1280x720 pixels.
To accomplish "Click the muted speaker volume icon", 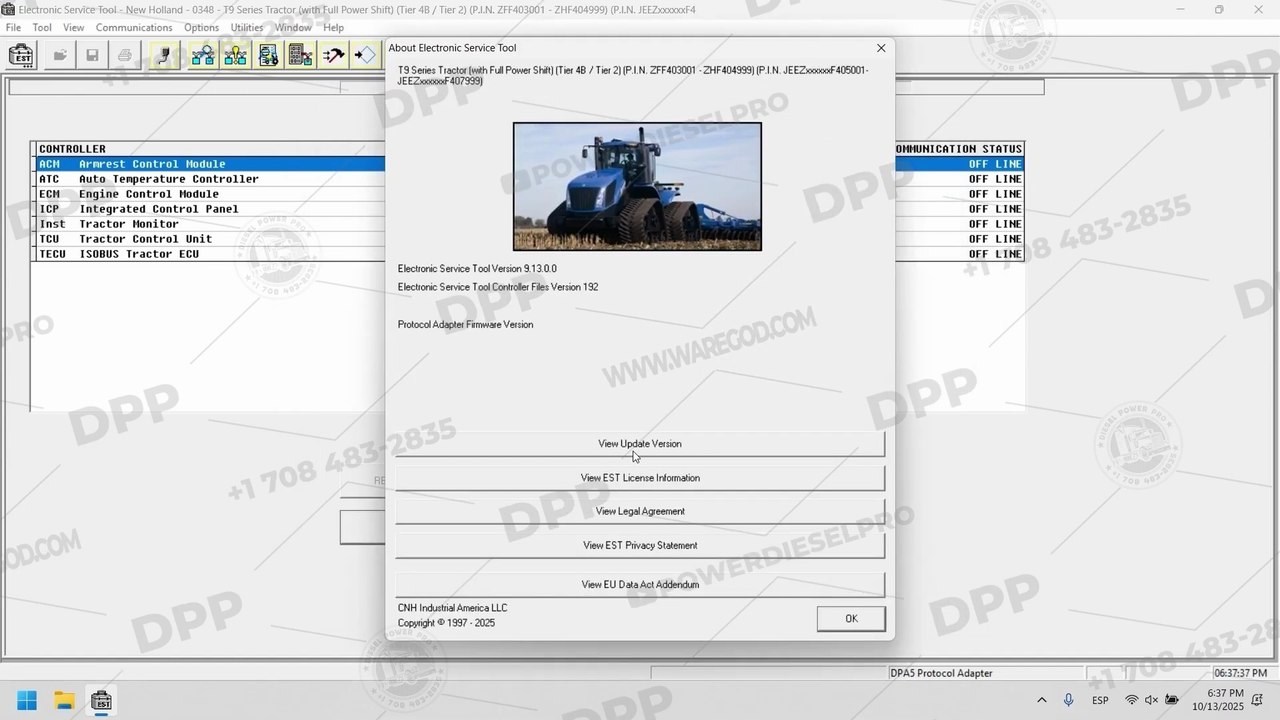I will pyautogui.click(x=1152, y=700).
